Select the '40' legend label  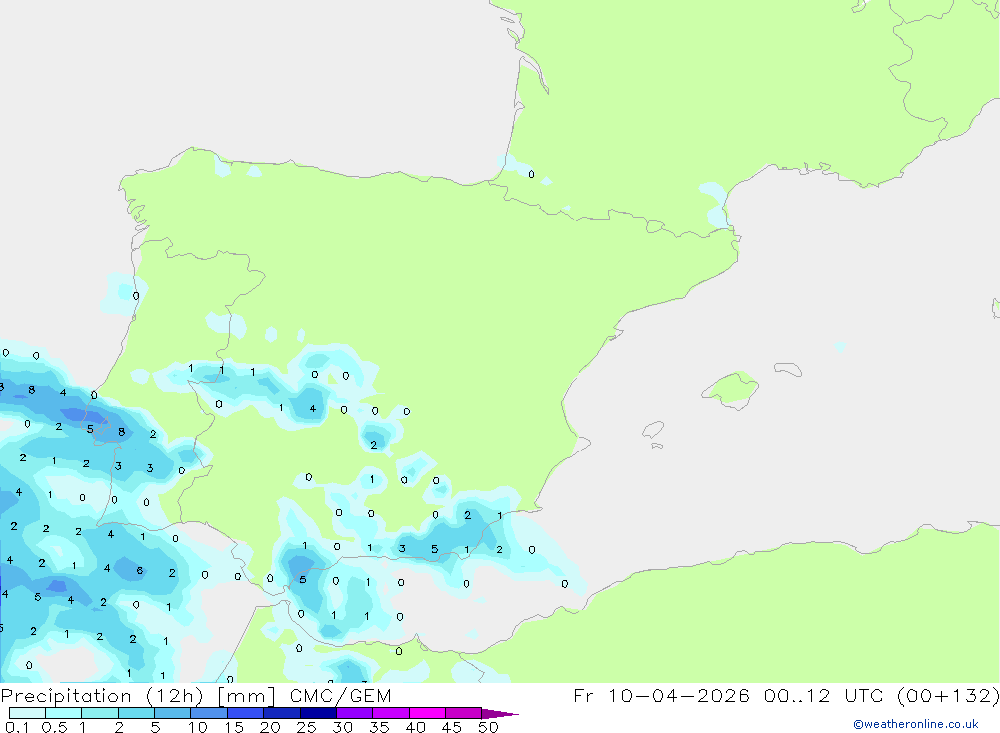(416, 727)
